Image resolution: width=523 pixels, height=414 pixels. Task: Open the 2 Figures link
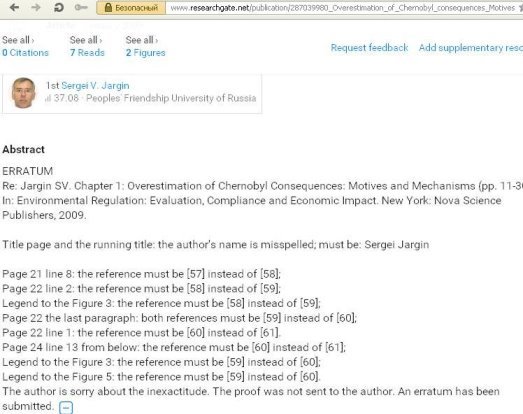(x=145, y=53)
